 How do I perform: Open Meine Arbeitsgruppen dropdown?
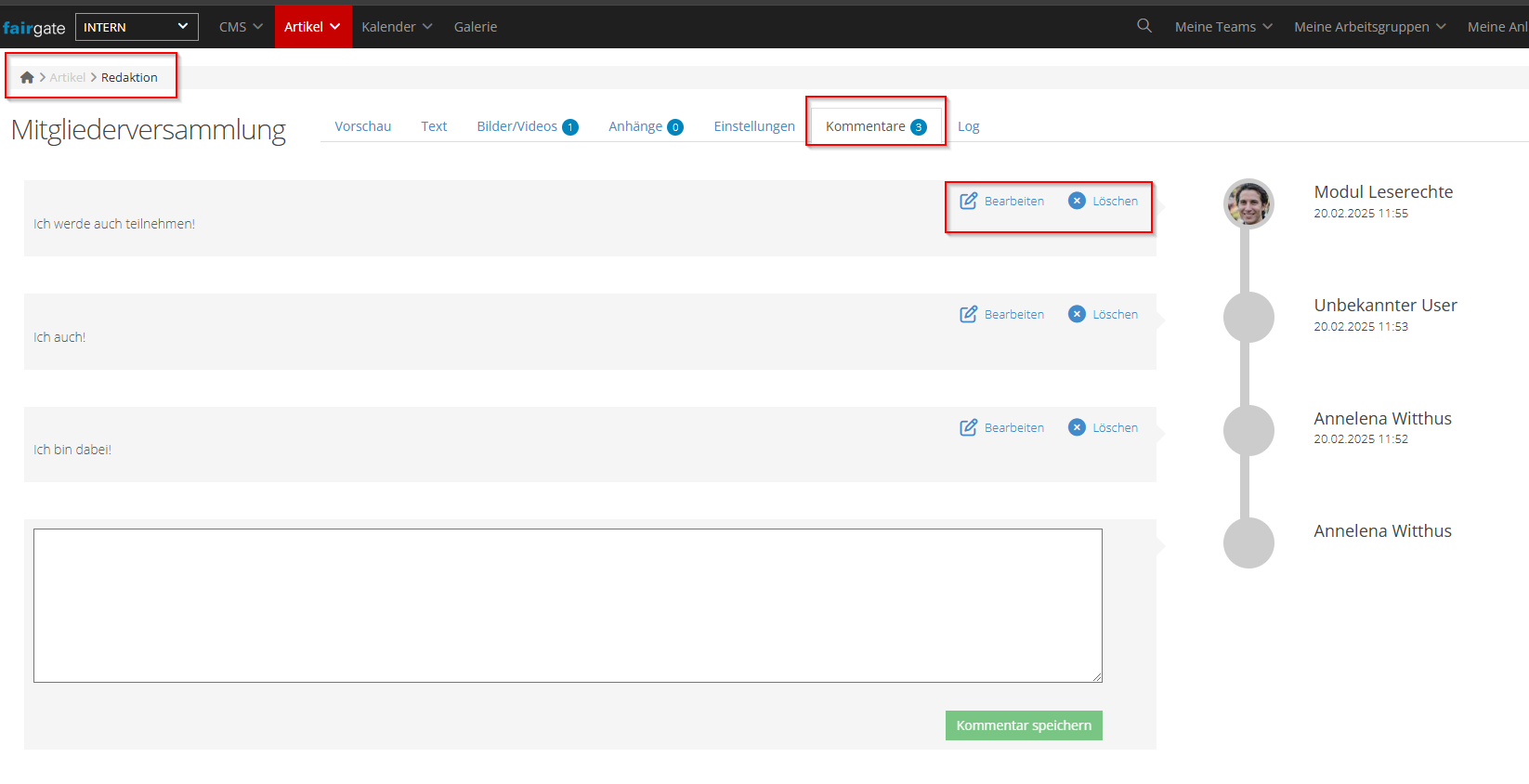click(1369, 27)
